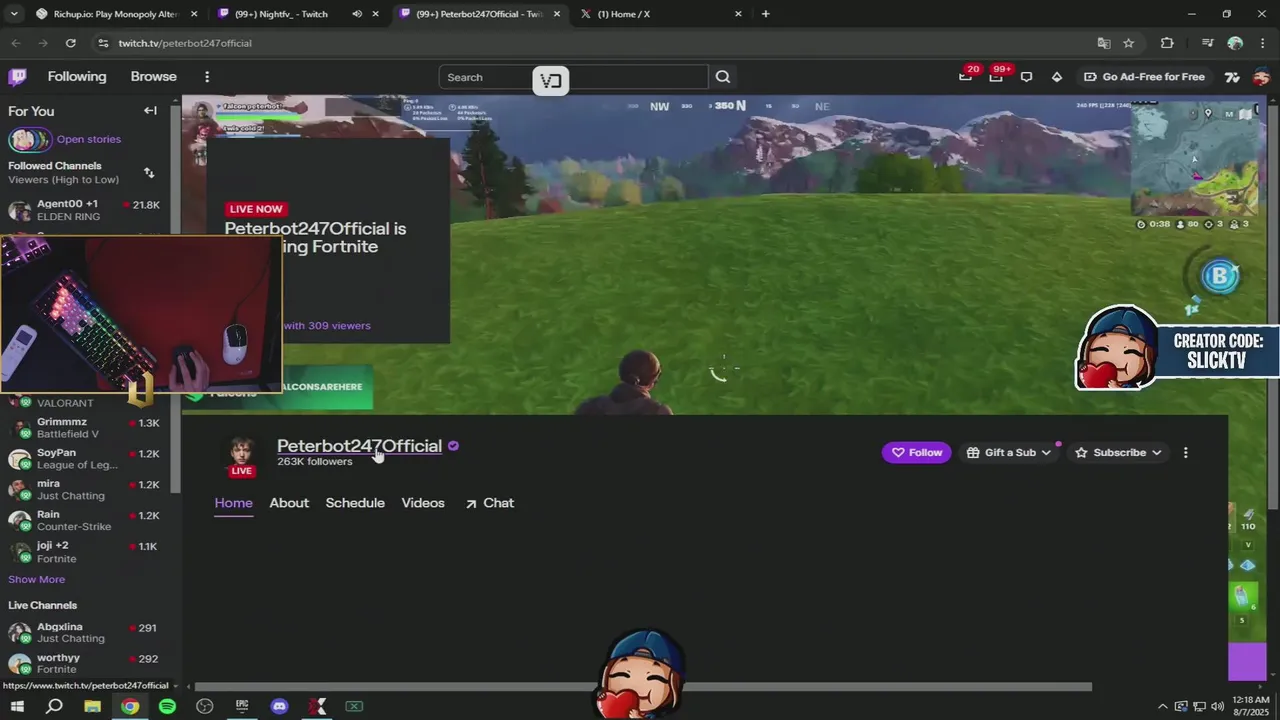This screenshot has height=720, width=1280.
Task: Open the Get Bits diamond icon
Action: tap(1057, 77)
